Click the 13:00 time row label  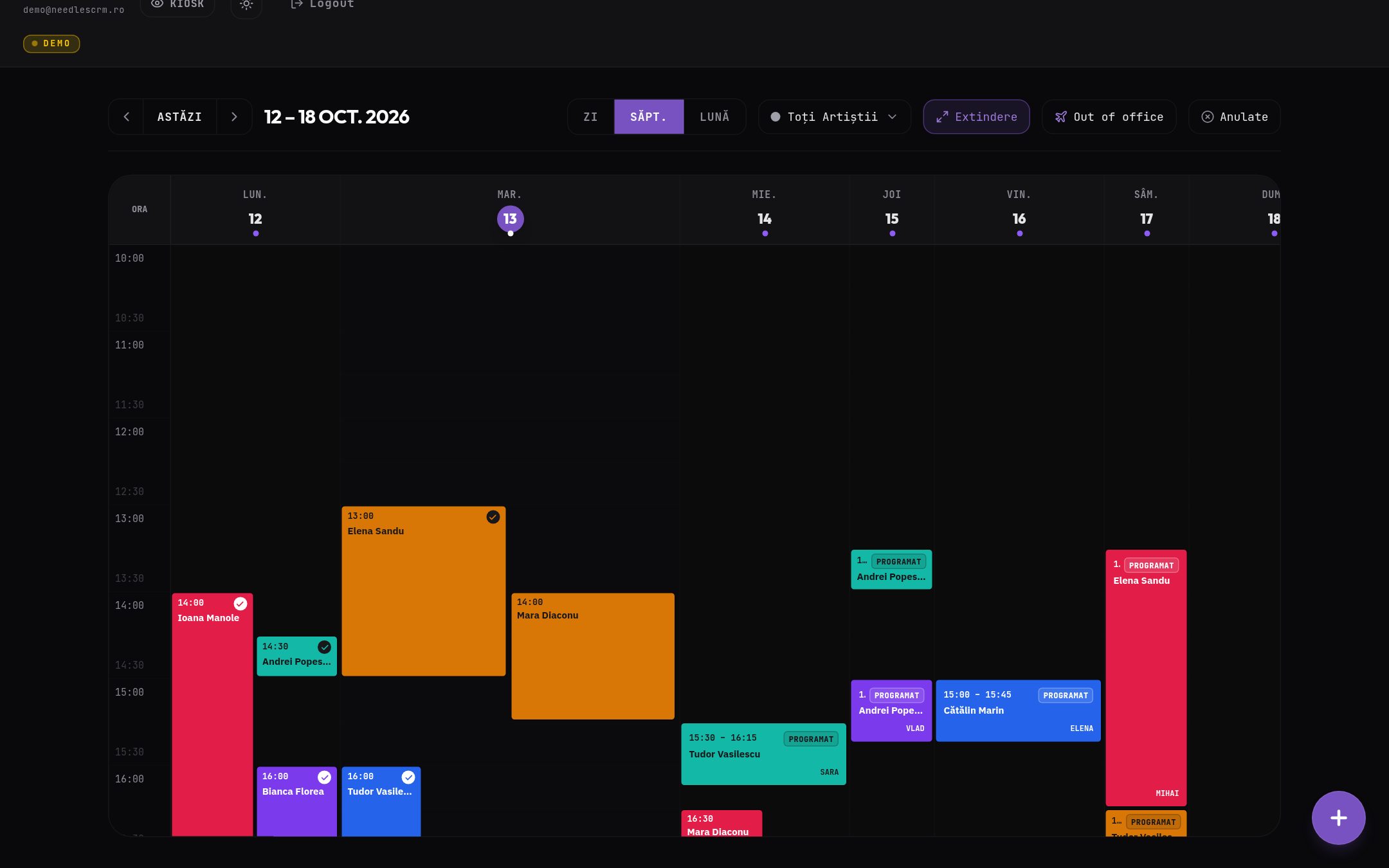pyautogui.click(x=129, y=518)
